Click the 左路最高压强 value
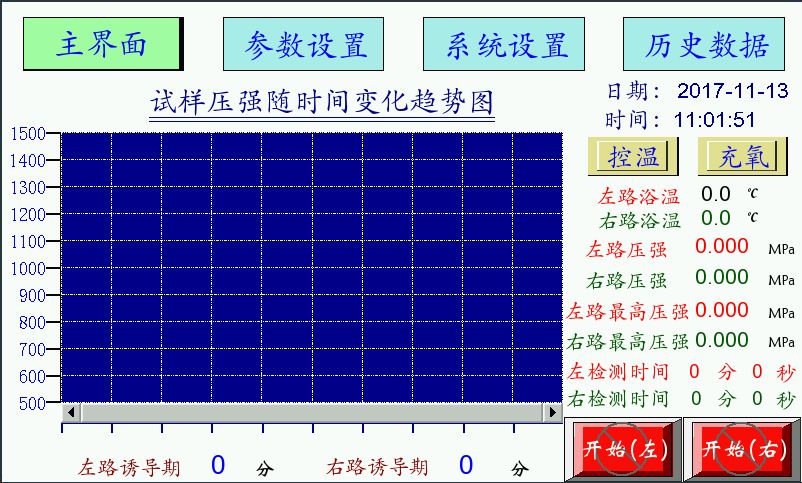 click(x=722, y=310)
